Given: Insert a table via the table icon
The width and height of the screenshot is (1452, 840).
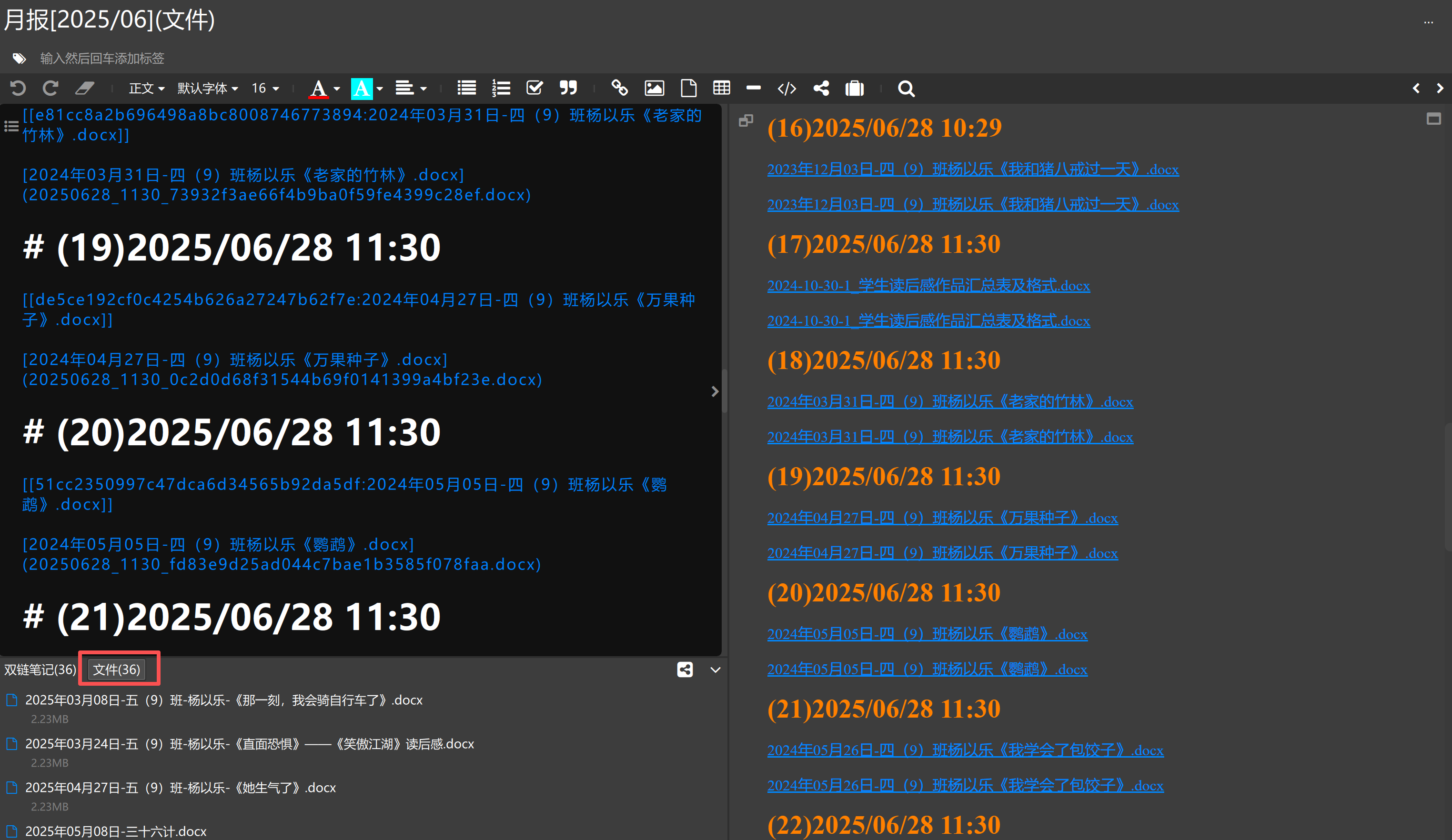Looking at the screenshot, I should point(721,88).
